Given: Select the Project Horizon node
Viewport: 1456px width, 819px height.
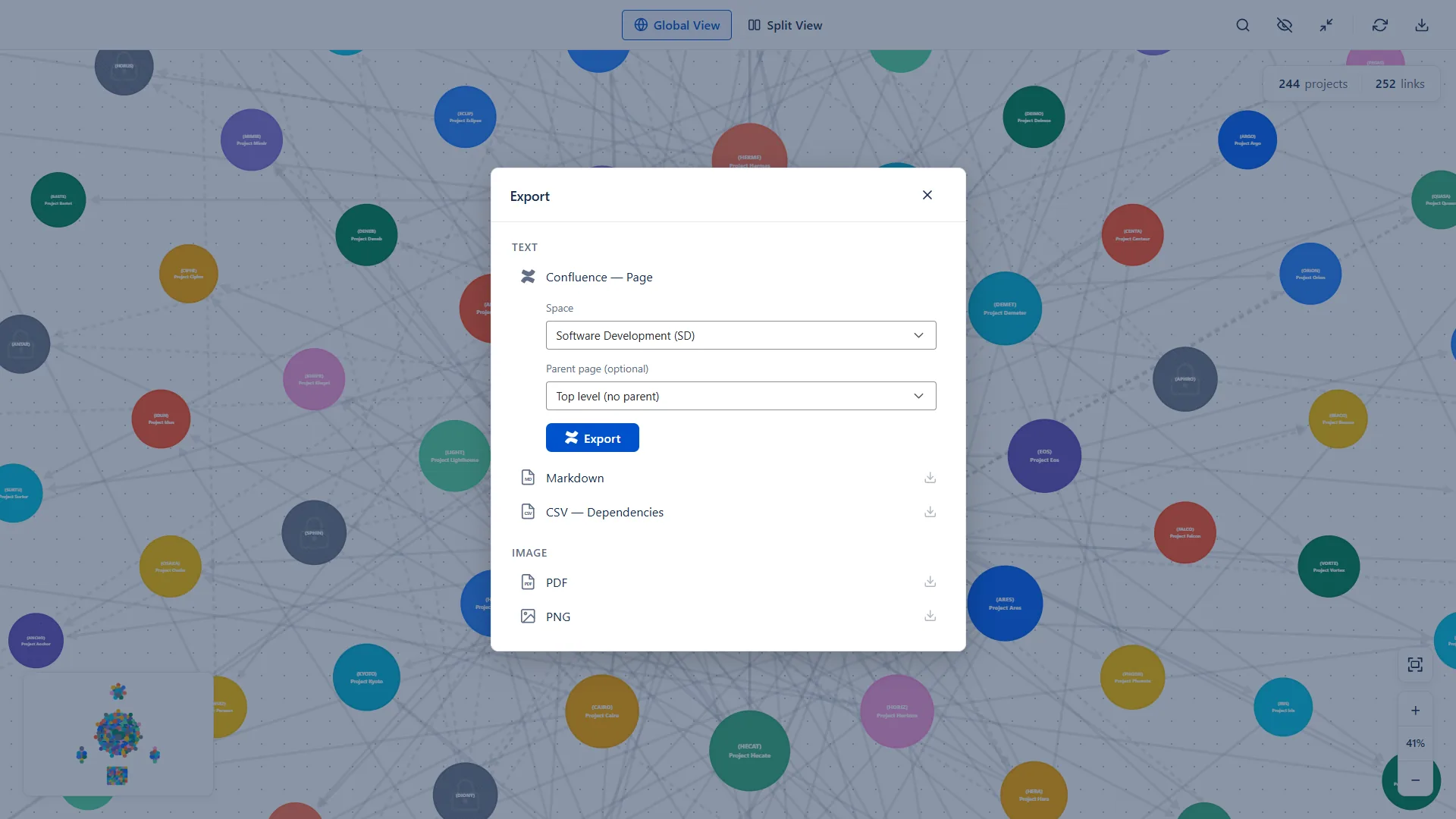Looking at the screenshot, I should 897,711.
